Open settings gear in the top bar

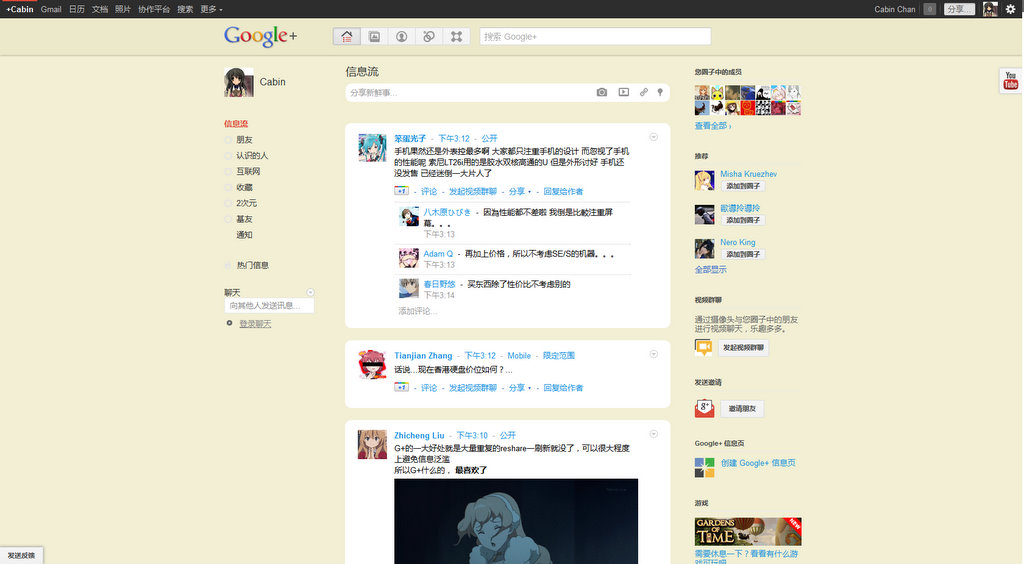(1010, 9)
